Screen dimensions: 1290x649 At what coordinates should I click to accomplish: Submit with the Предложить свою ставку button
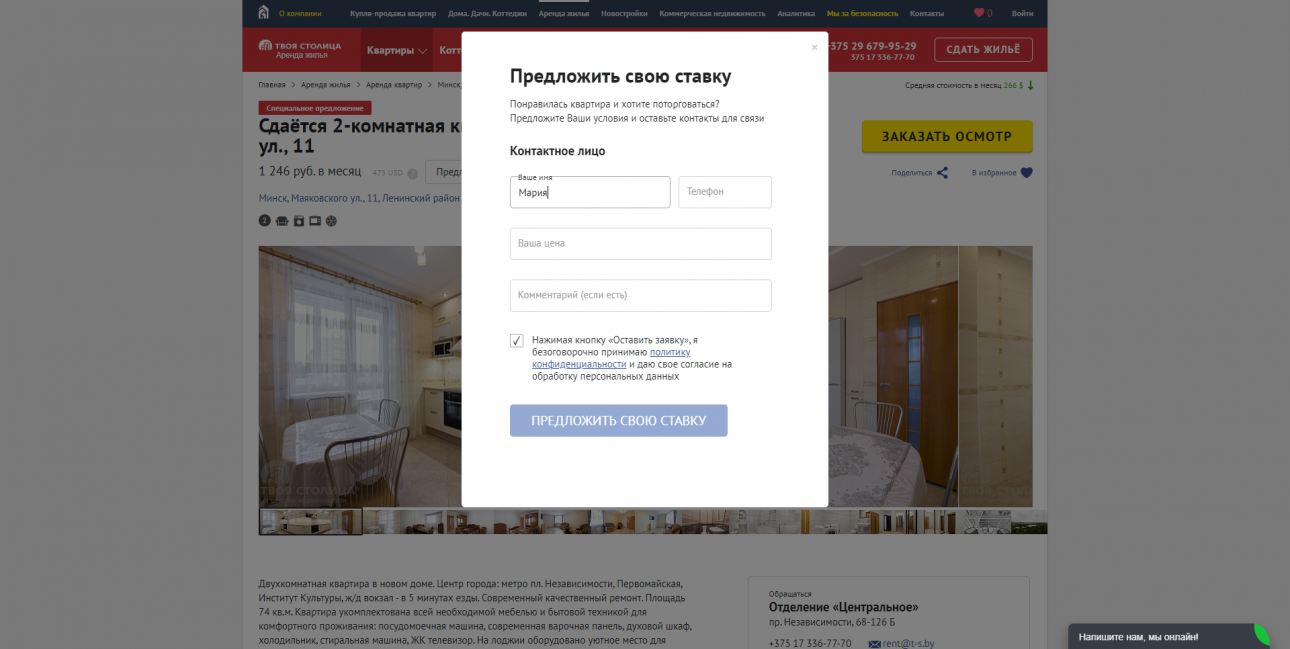[x=618, y=420]
